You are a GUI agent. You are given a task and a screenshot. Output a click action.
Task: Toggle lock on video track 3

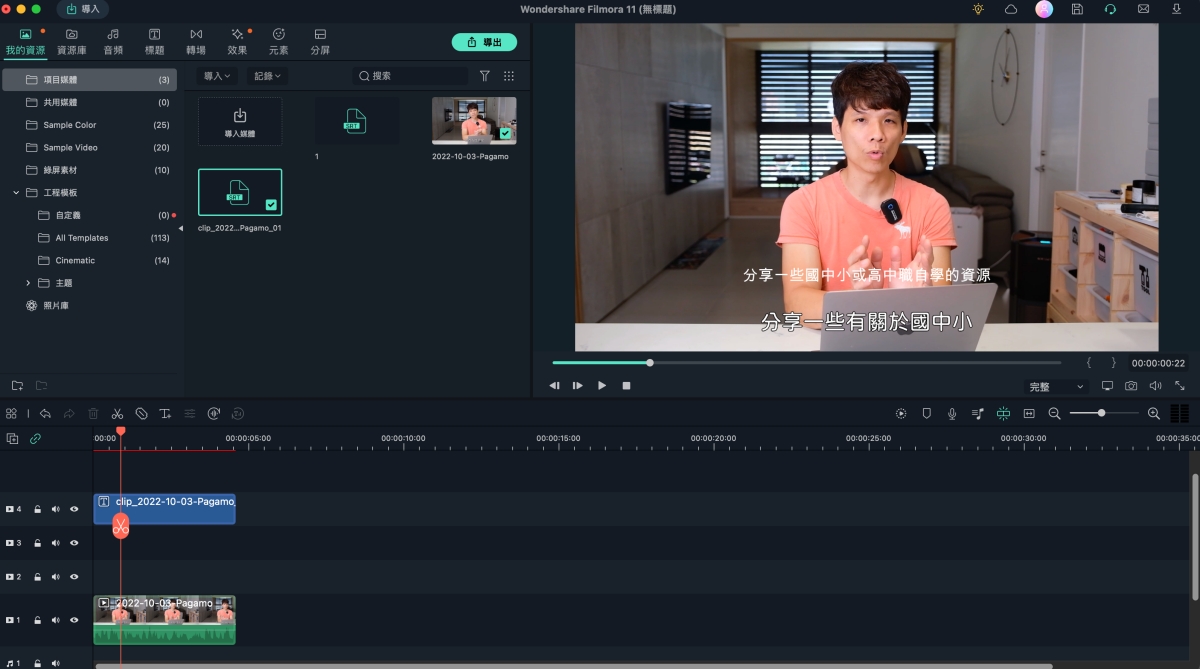point(38,543)
